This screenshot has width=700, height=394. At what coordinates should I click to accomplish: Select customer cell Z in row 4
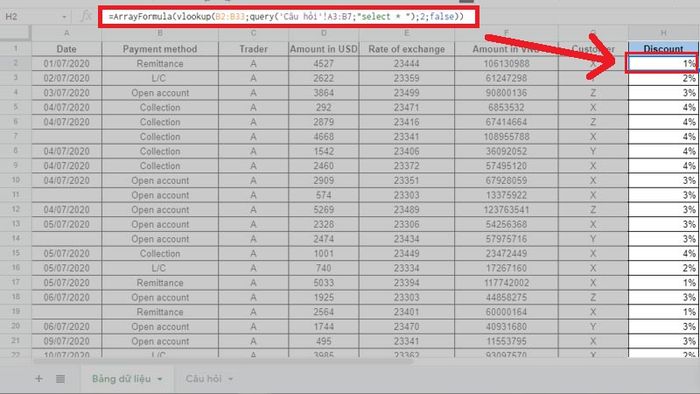pyautogui.click(x=593, y=93)
